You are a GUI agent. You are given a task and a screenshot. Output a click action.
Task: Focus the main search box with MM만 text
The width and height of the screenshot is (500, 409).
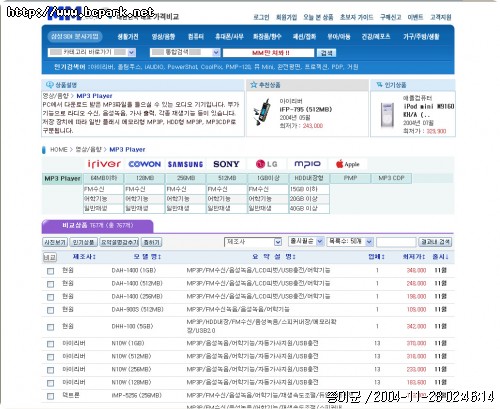click(x=268, y=53)
